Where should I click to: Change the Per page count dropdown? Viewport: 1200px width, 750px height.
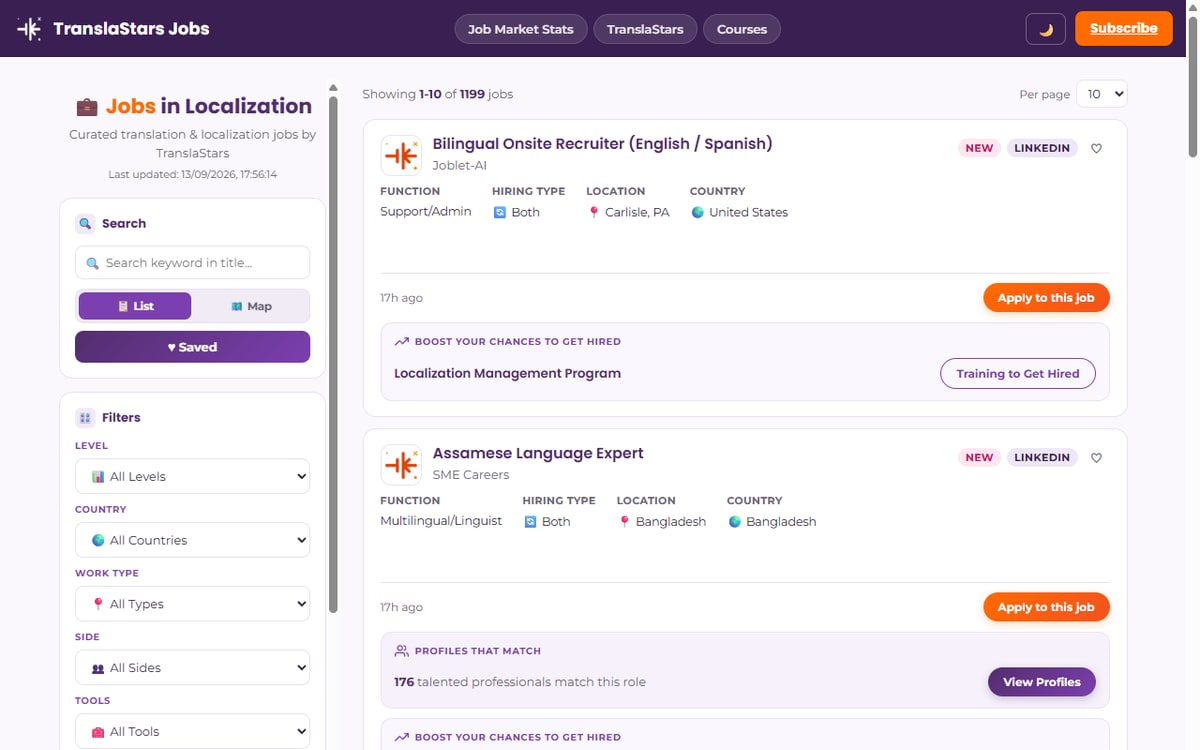pyautogui.click(x=1102, y=94)
